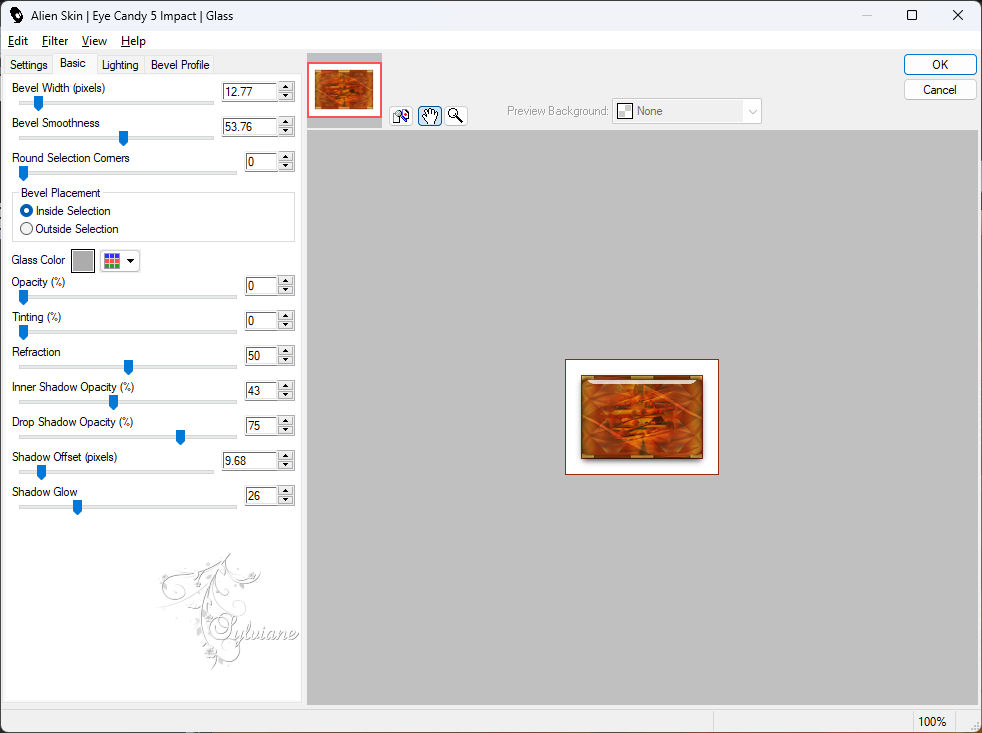982x733 pixels.
Task: Select the Zoom magnifier tool
Action: click(456, 116)
